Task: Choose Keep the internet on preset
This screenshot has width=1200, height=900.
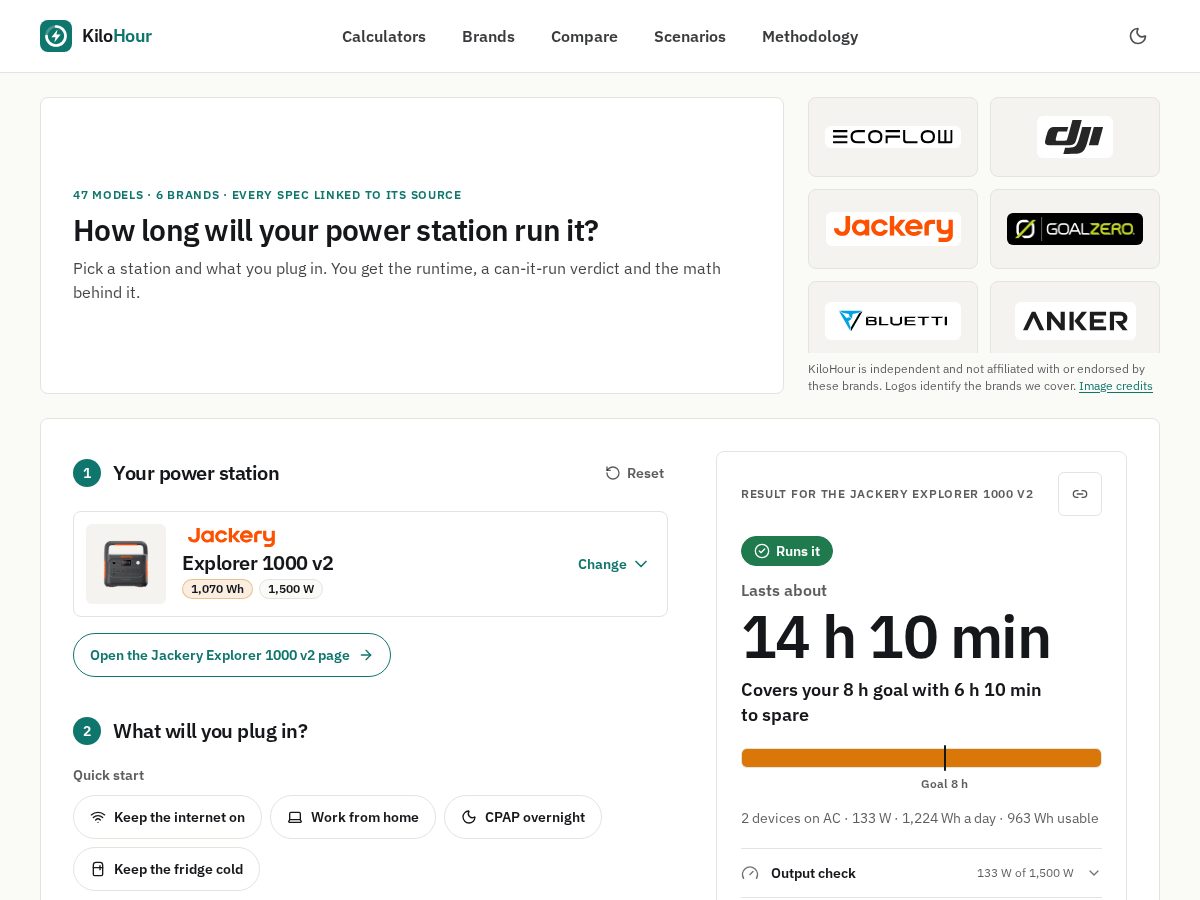Action: tap(167, 817)
